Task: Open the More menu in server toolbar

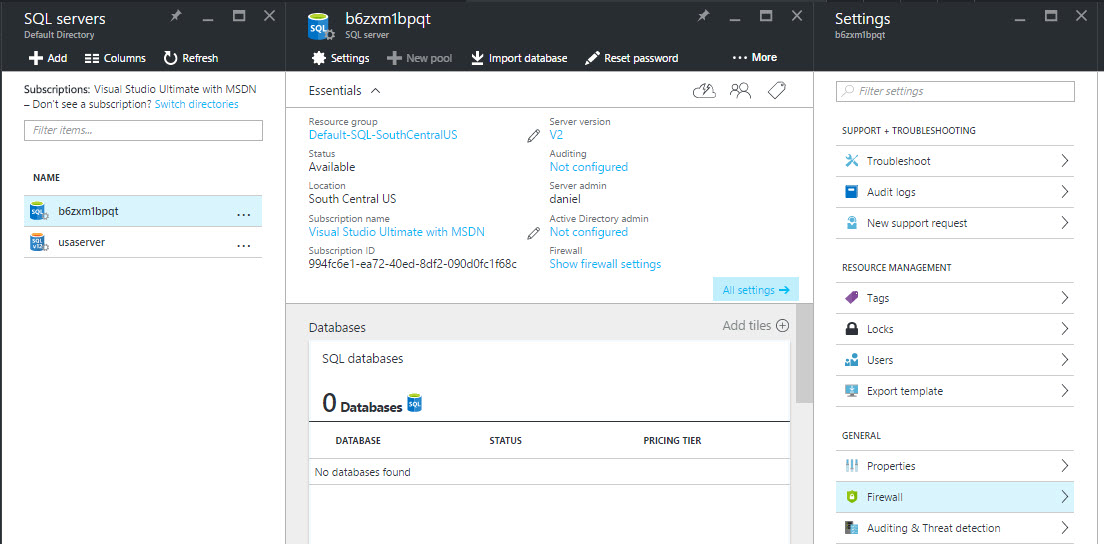Action: coord(754,58)
